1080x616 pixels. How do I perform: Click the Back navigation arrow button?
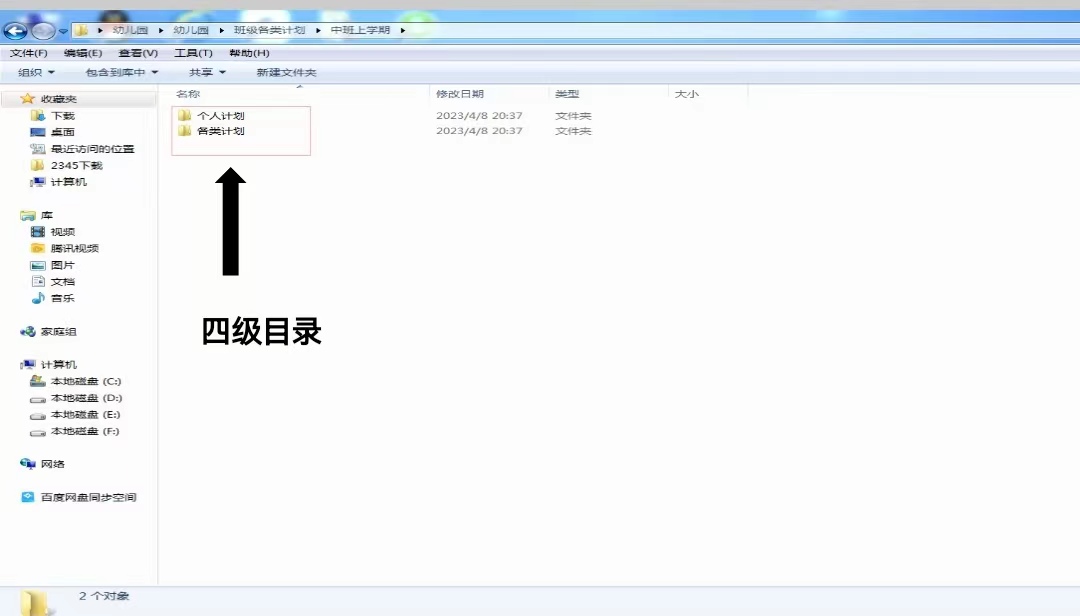click(x=15, y=31)
